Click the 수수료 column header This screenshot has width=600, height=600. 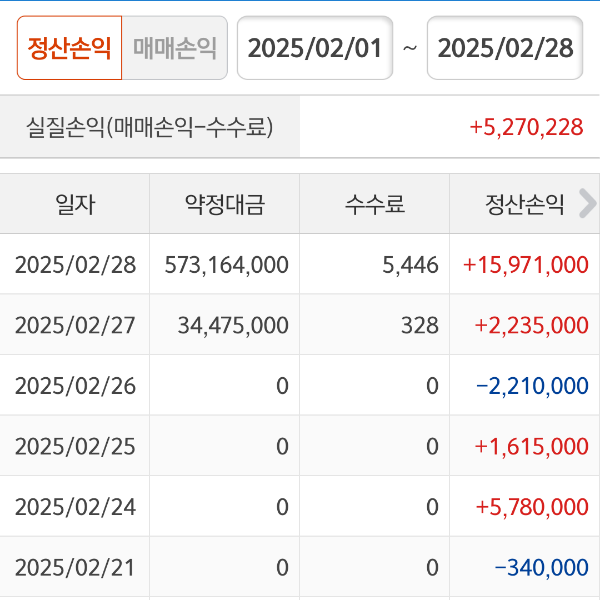point(375,205)
